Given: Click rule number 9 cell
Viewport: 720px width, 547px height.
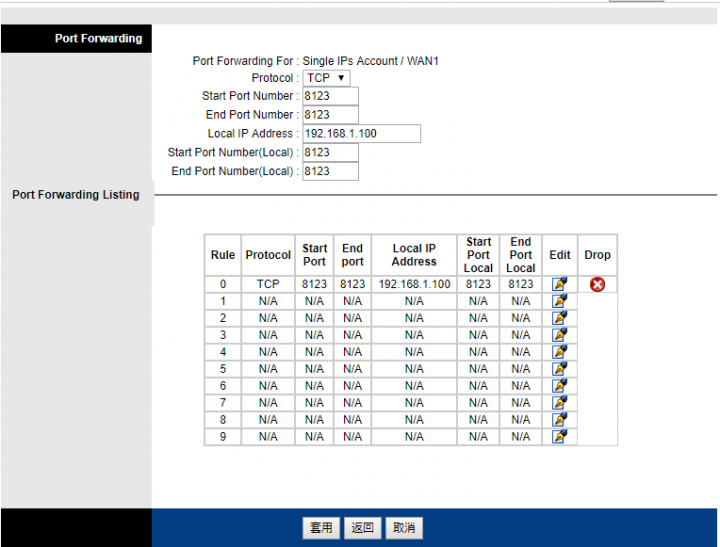Looking at the screenshot, I should [223, 436].
